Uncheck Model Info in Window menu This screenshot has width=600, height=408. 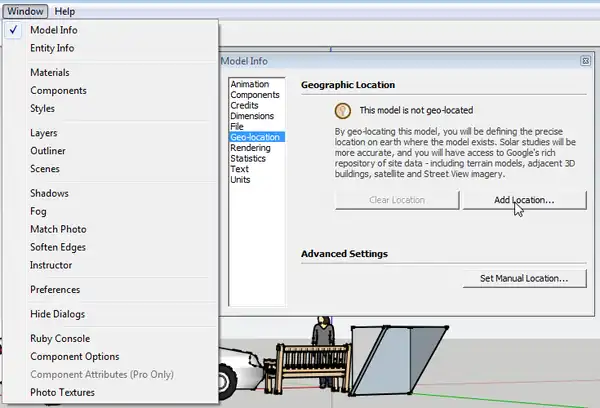point(52,30)
